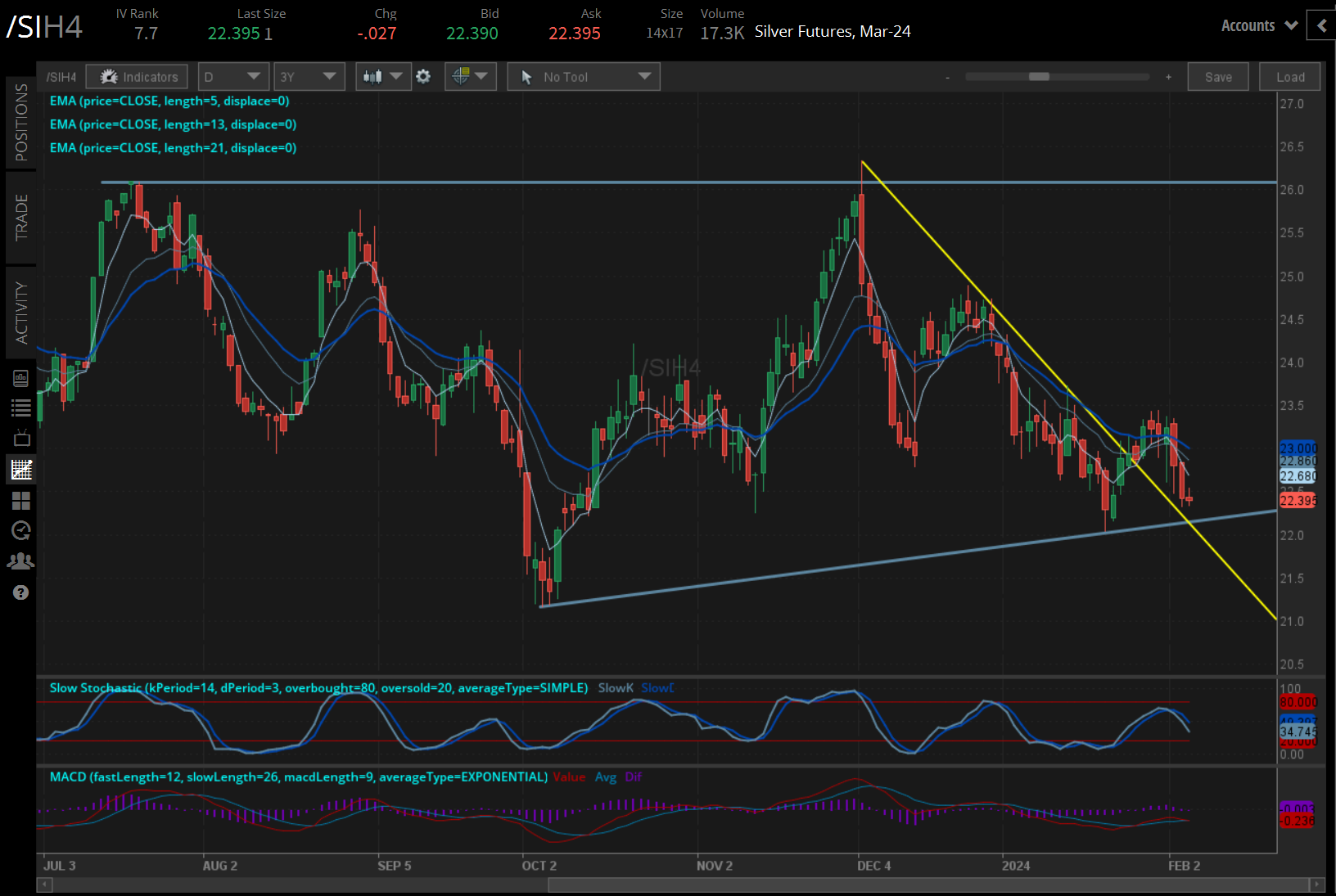The width and height of the screenshot is (1336, 896).
Task: Expand the 3Y time range dropdown
Action: (x=309, y=76)
